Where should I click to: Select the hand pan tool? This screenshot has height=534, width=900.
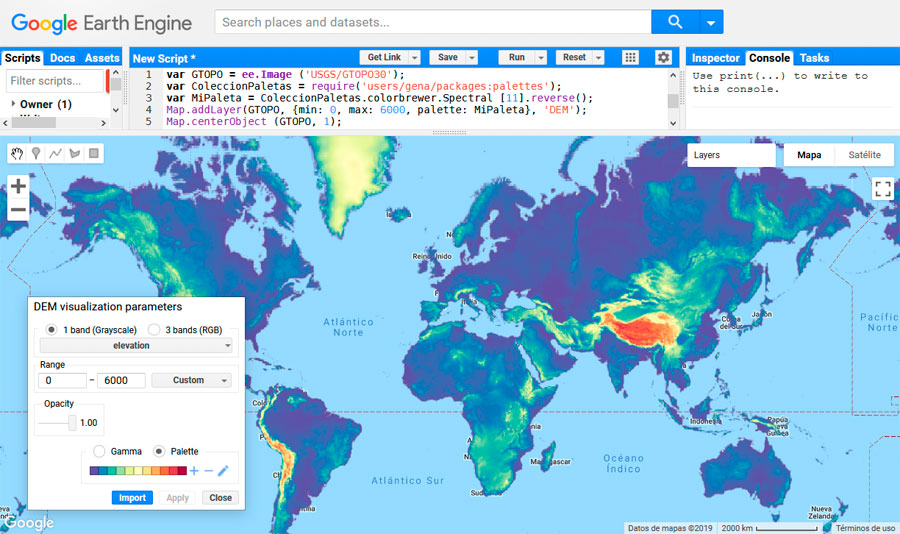[x=17, y=153]
